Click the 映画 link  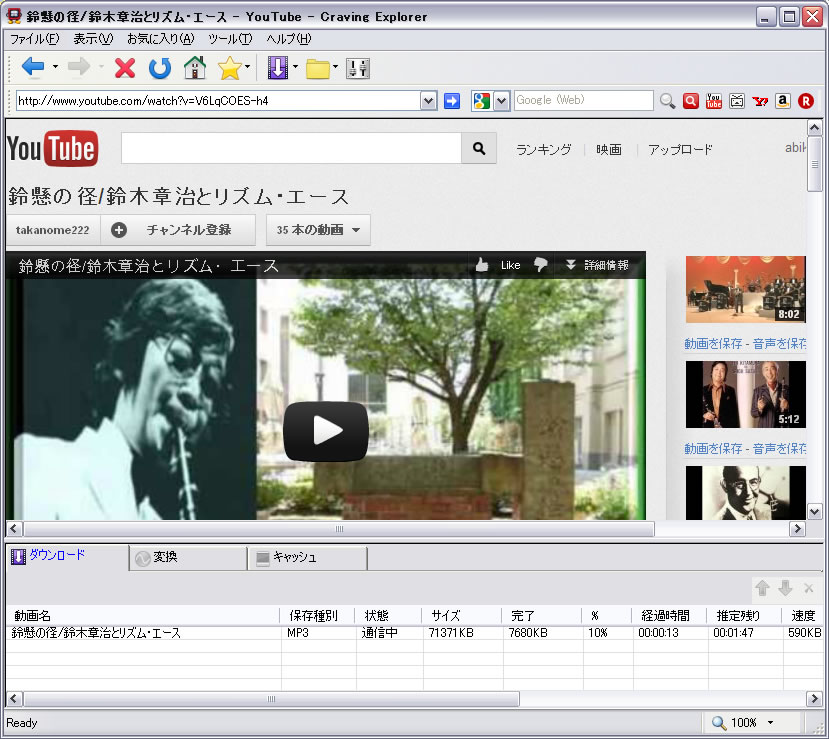coord(609,150)
